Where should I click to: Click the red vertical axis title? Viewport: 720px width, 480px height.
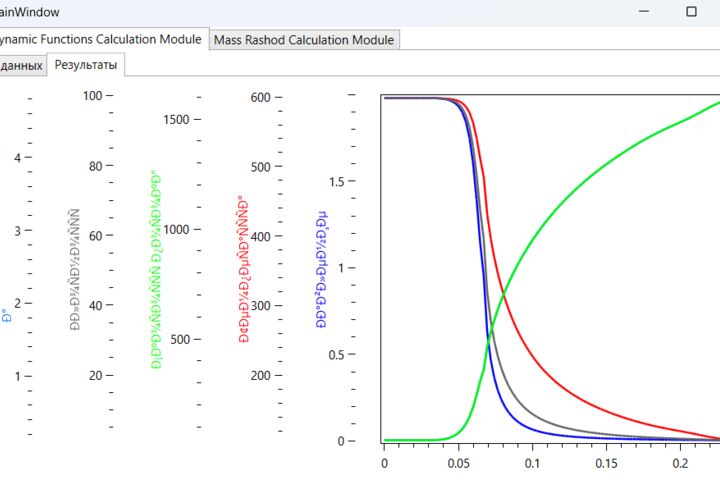tap(243, 269)
